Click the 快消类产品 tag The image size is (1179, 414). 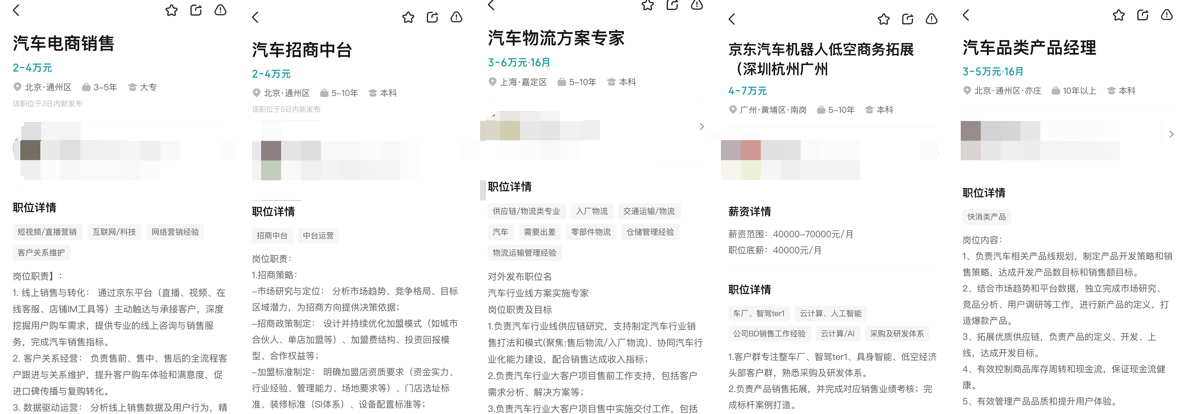[x=986, y=217]
